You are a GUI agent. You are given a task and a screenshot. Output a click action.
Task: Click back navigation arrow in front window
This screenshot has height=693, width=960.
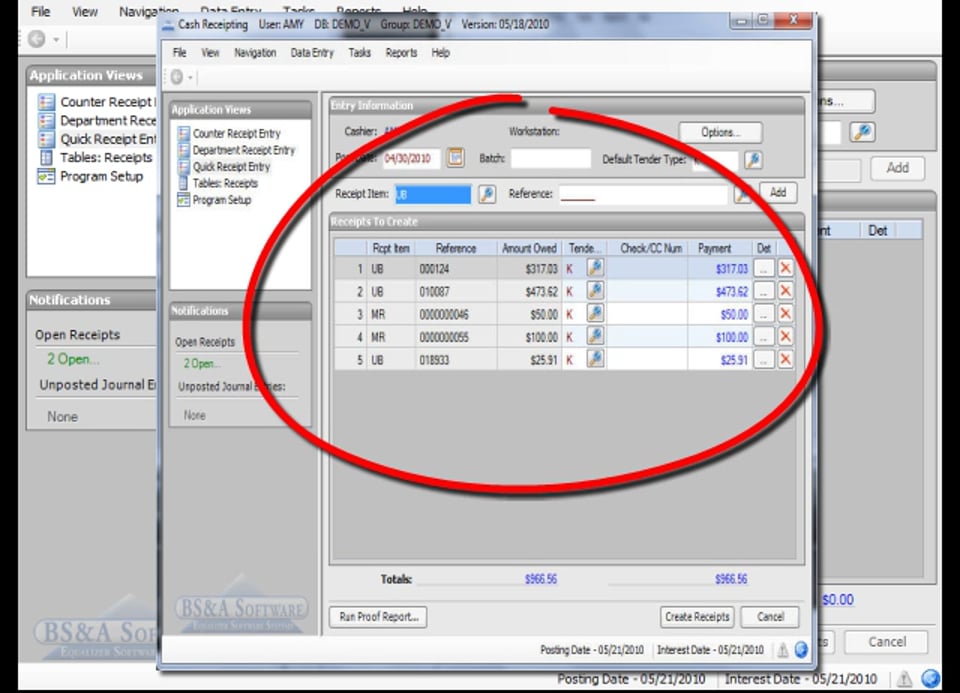click(177, 77)
